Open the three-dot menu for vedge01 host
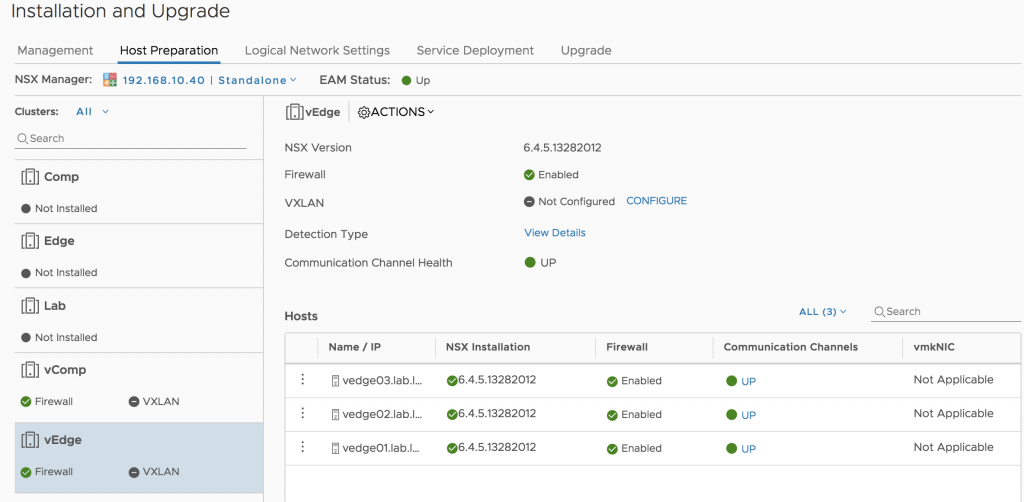 click(x=302, y=447)
